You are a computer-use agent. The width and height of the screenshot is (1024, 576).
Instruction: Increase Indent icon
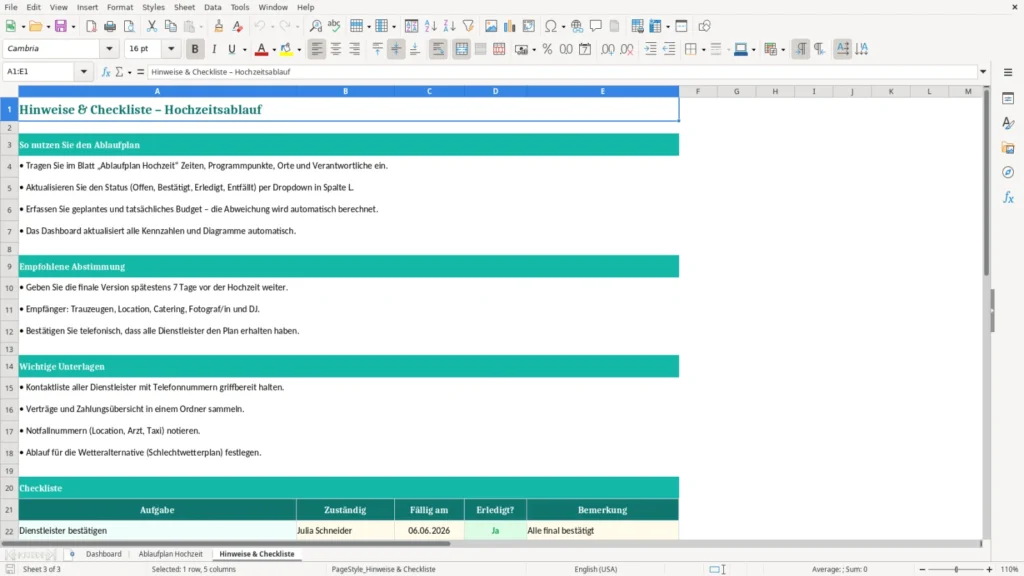point(650,49)
